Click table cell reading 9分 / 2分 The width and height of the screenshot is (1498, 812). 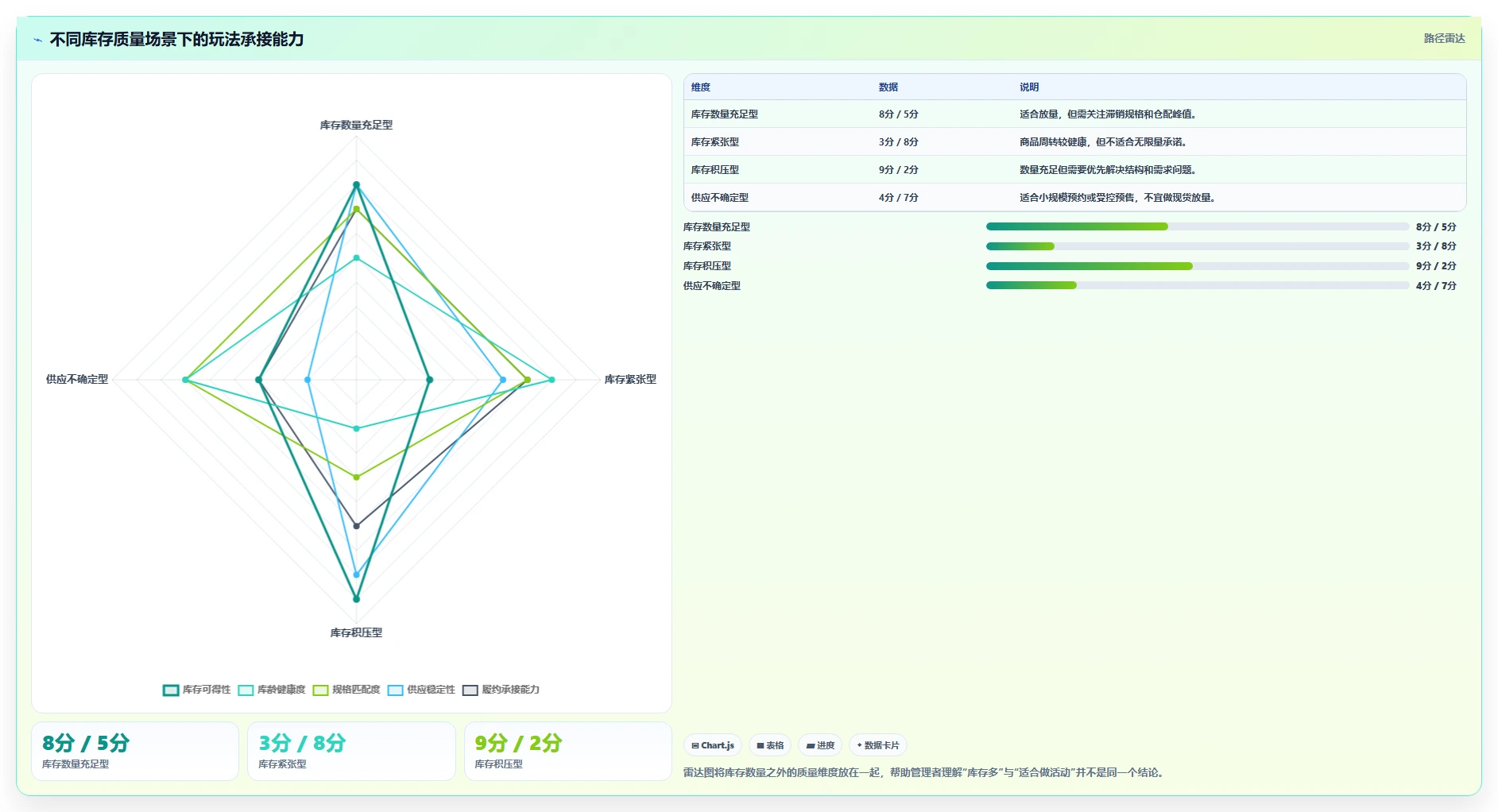click(x=899, y=170)
